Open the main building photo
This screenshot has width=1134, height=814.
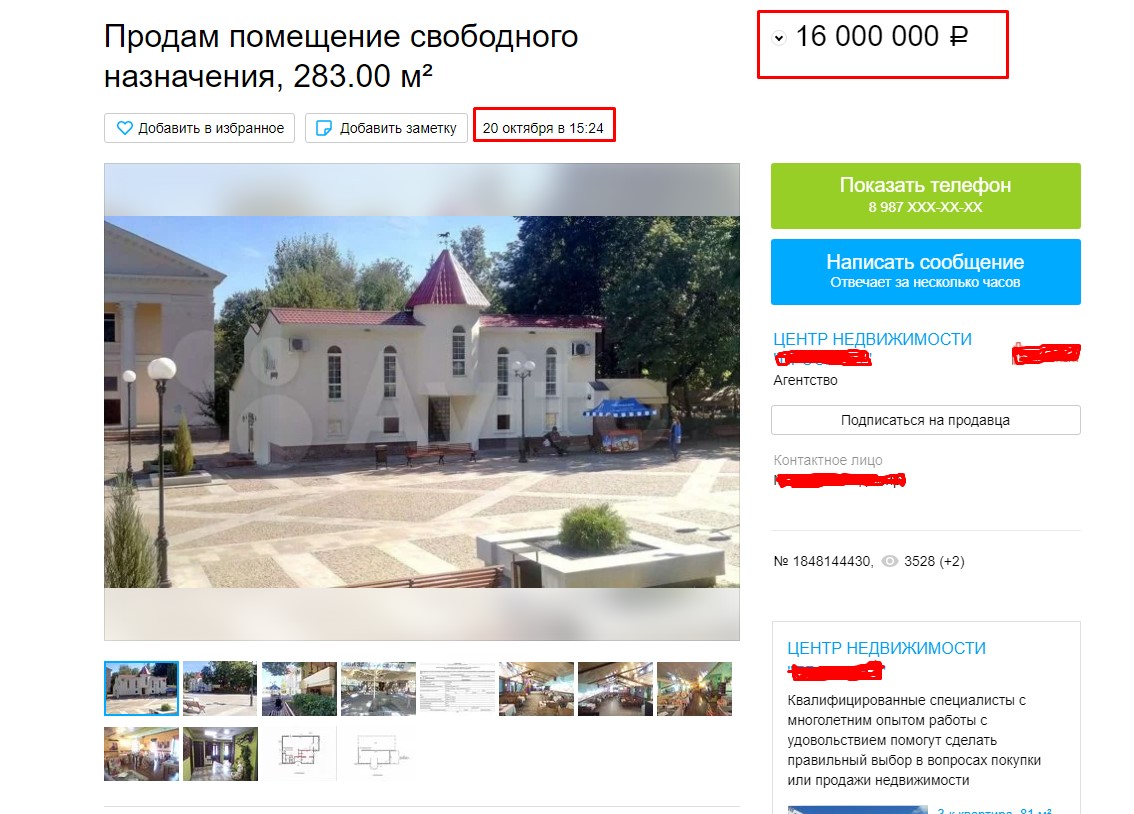pyautogui.click(x=422, y=401)
